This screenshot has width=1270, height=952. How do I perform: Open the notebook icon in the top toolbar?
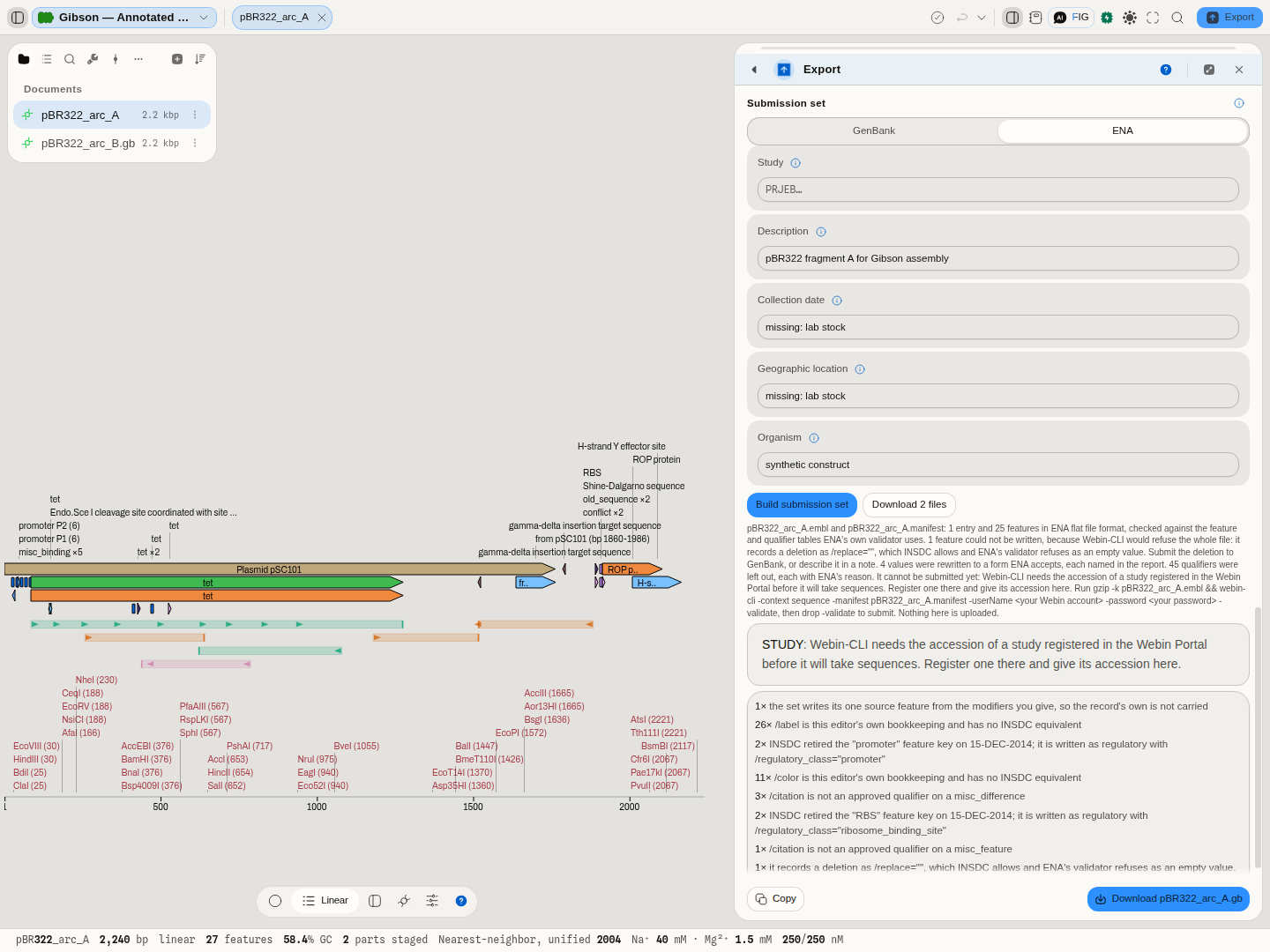pyautogui.click(x=1035, y=18)
